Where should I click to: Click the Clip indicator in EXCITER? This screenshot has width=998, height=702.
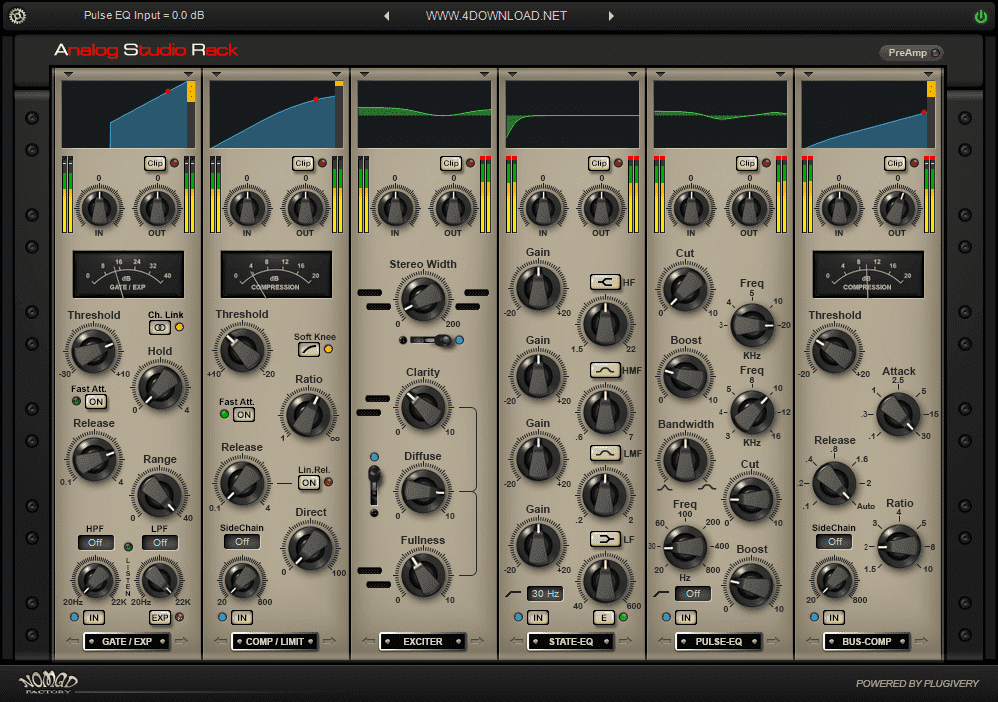tap(451, 164)
